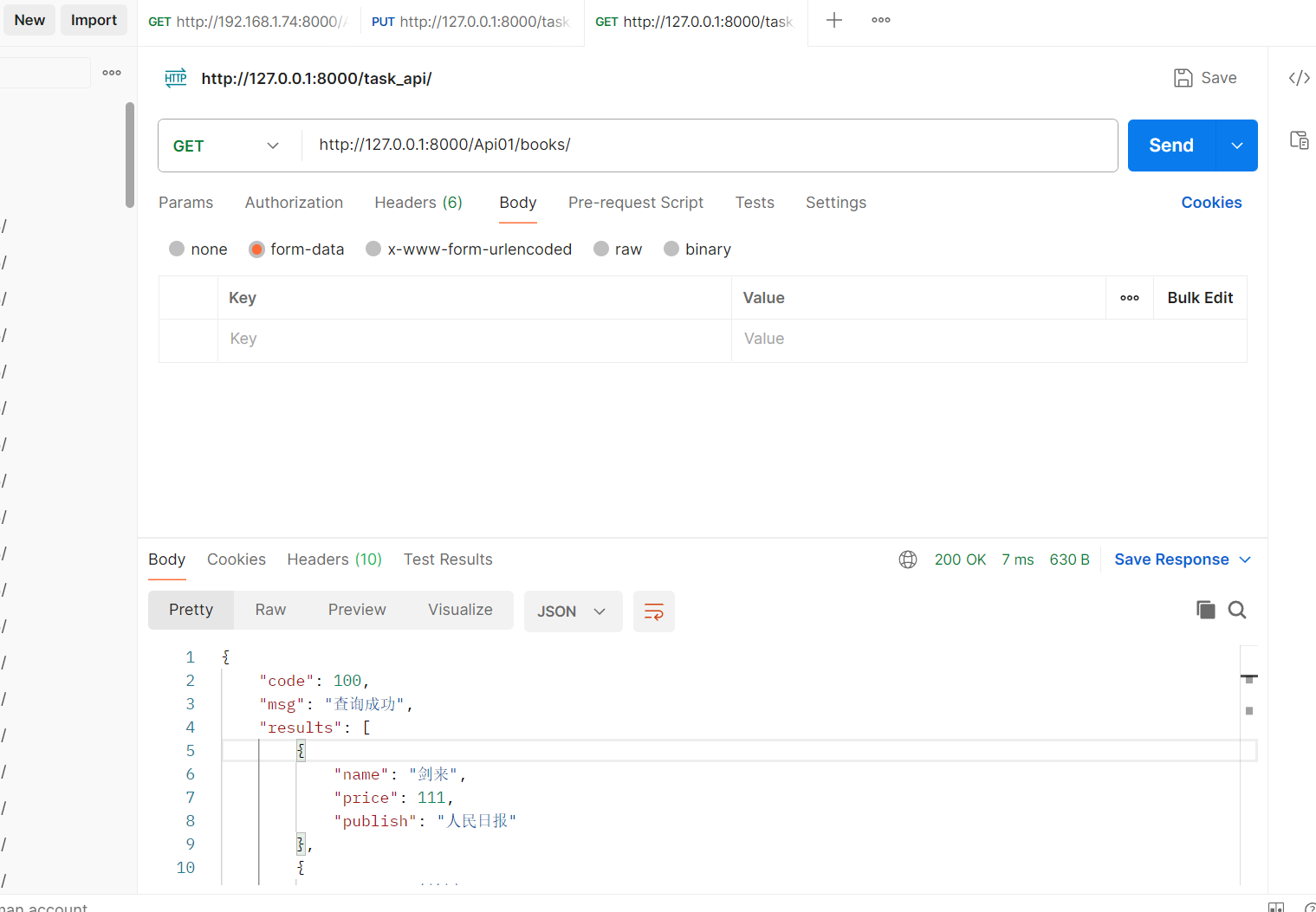Select the Preview response view

coord(357,610)
